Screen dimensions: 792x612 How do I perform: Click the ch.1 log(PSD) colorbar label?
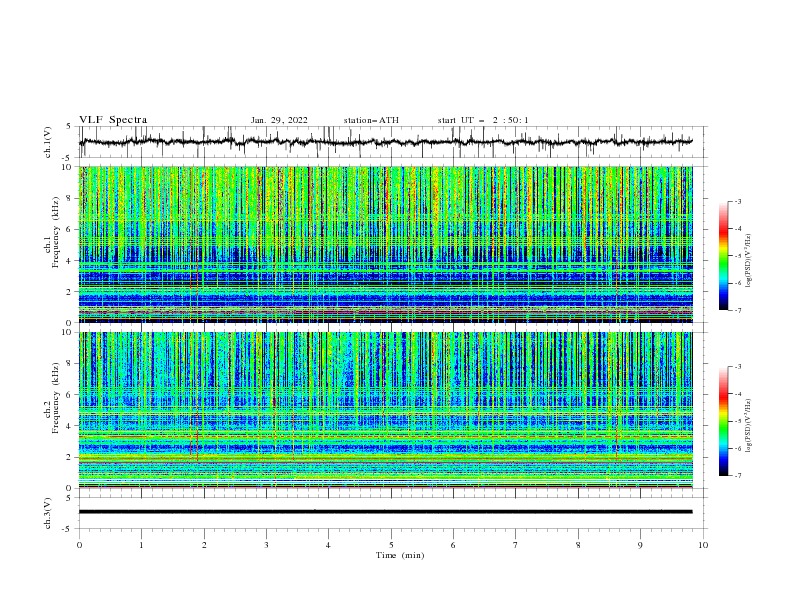pyautogui.click(x=749, y=261)
